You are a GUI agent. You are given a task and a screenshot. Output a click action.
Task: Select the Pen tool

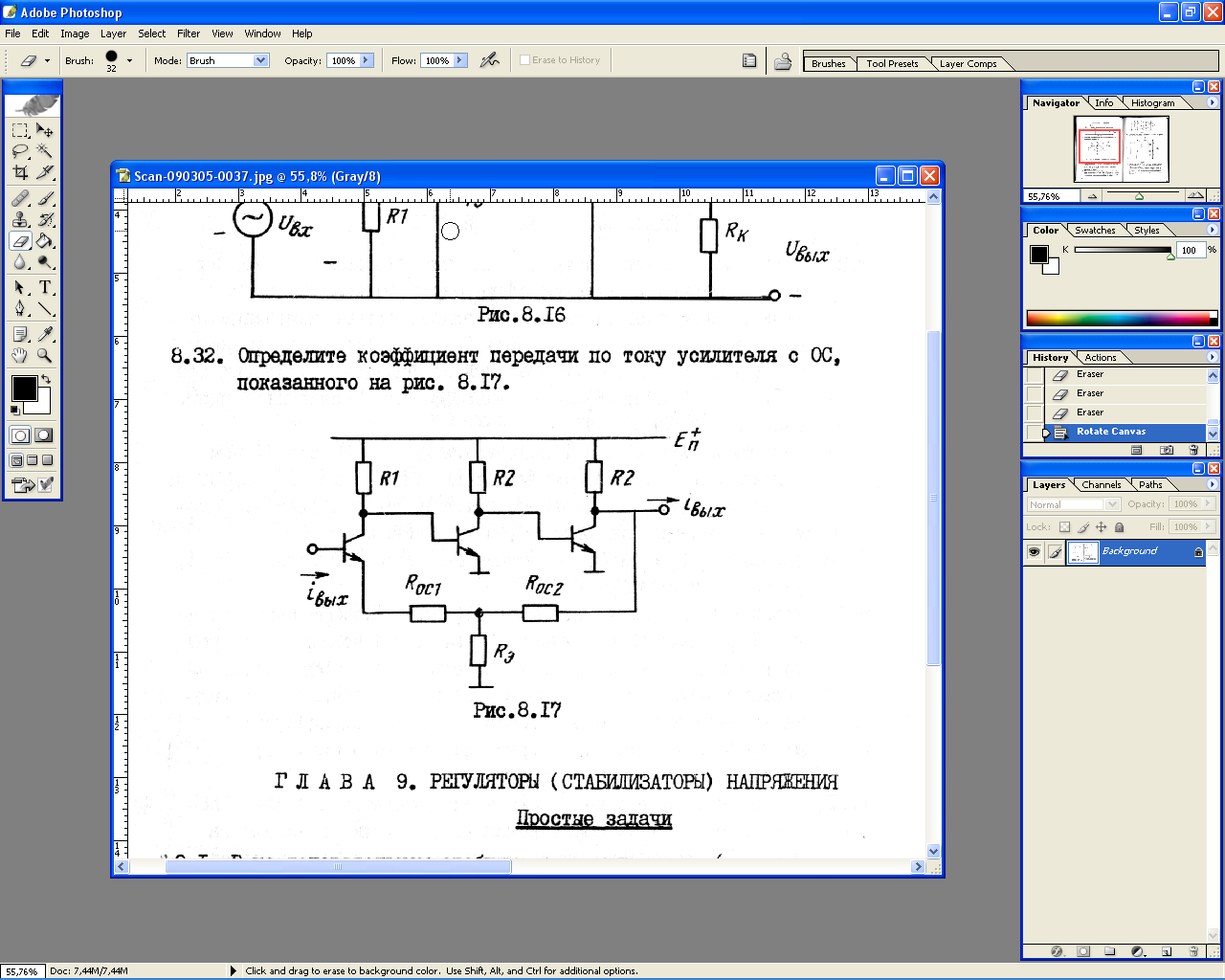20,308
